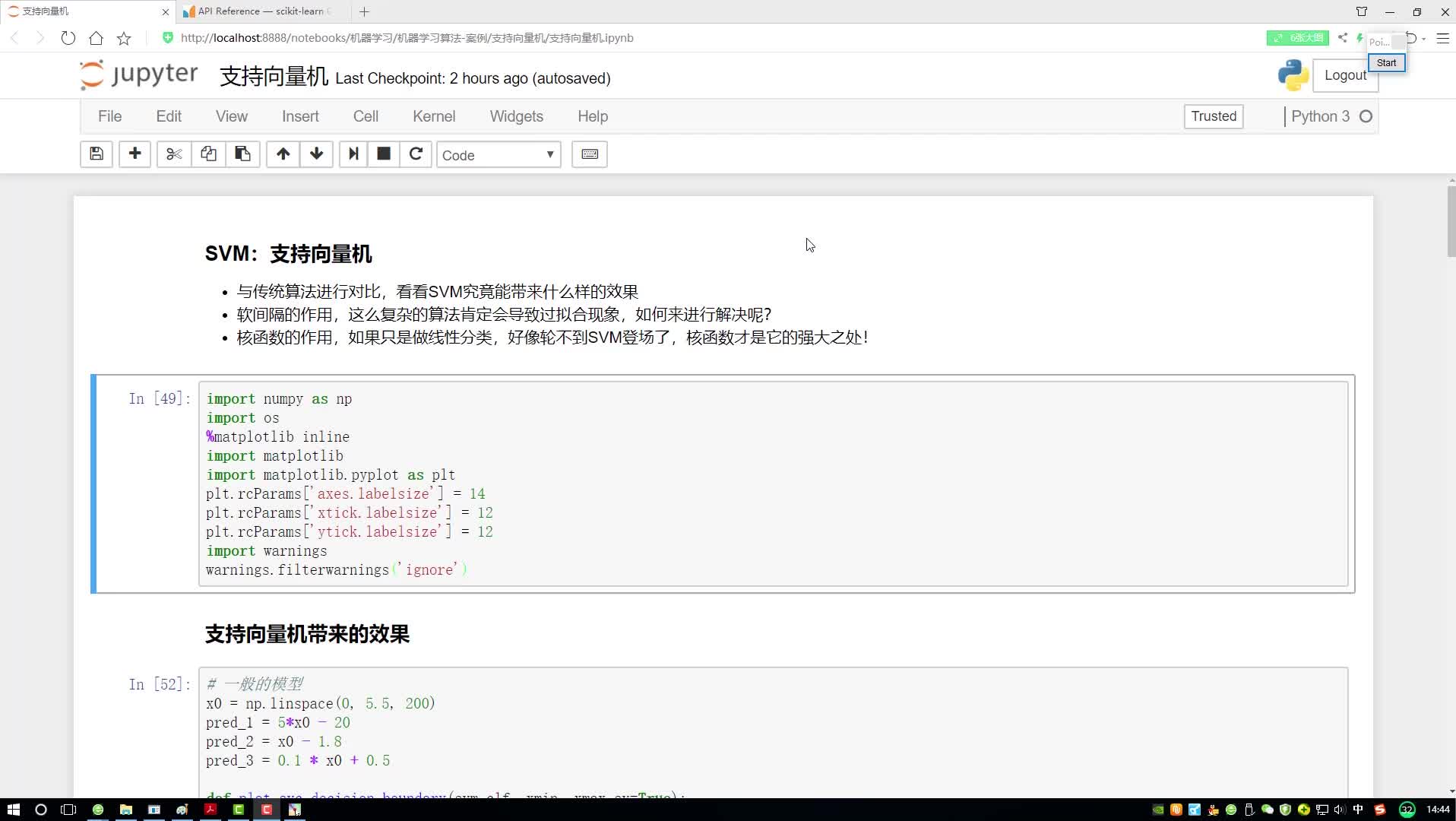The width and height of the screenshot is (1456, 821).
Task: Open a new browser tab
Action: (x=364, y=11)
